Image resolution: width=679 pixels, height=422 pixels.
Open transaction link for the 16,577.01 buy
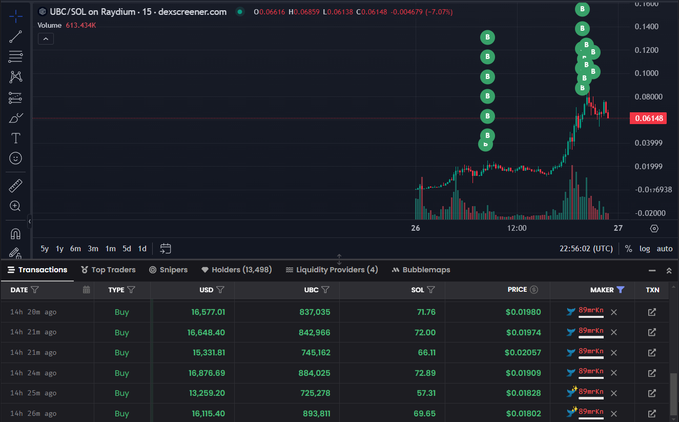[x=652, y=312]
